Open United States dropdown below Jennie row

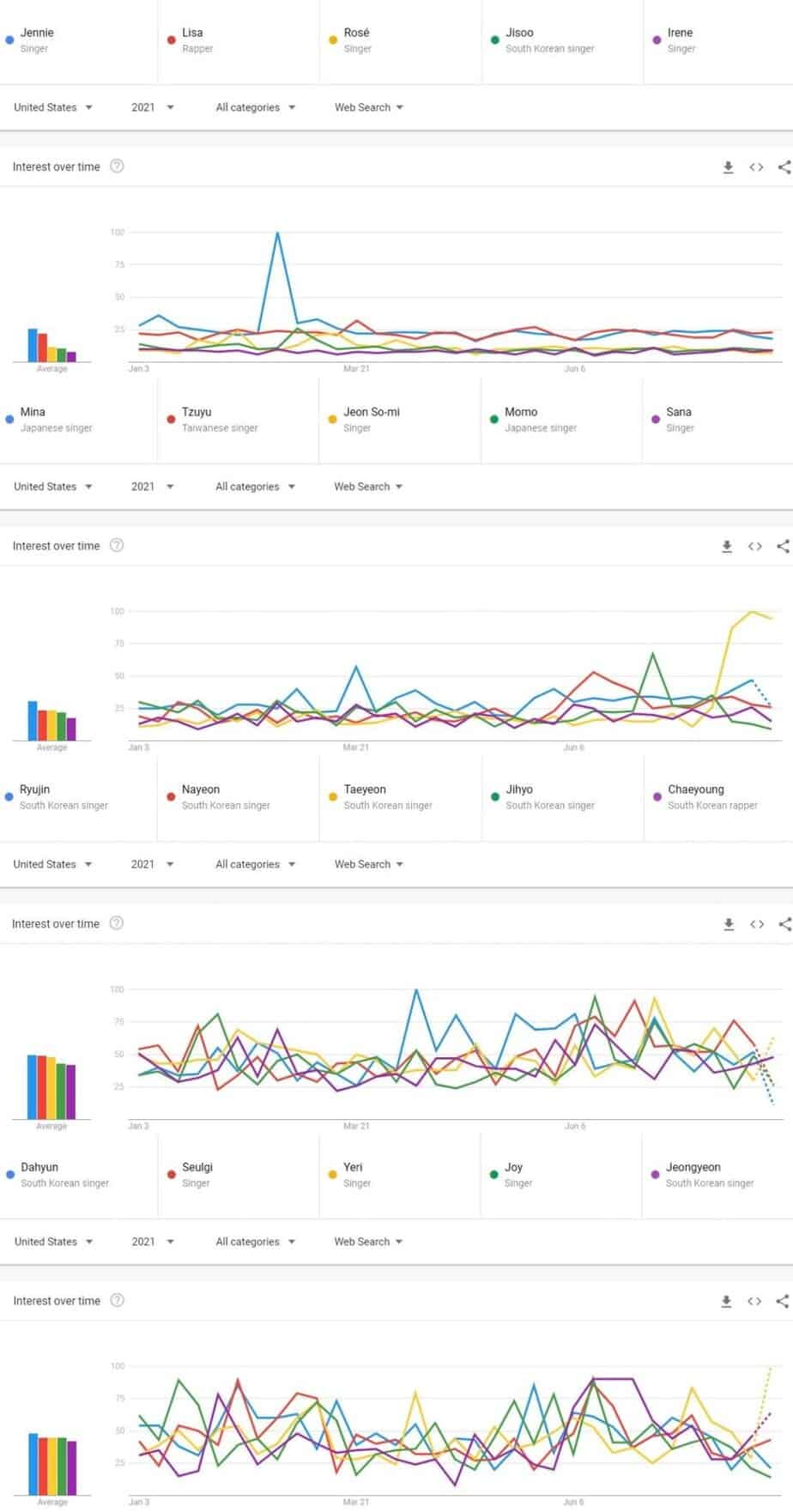pyautogui.click(x=53, y=107)
